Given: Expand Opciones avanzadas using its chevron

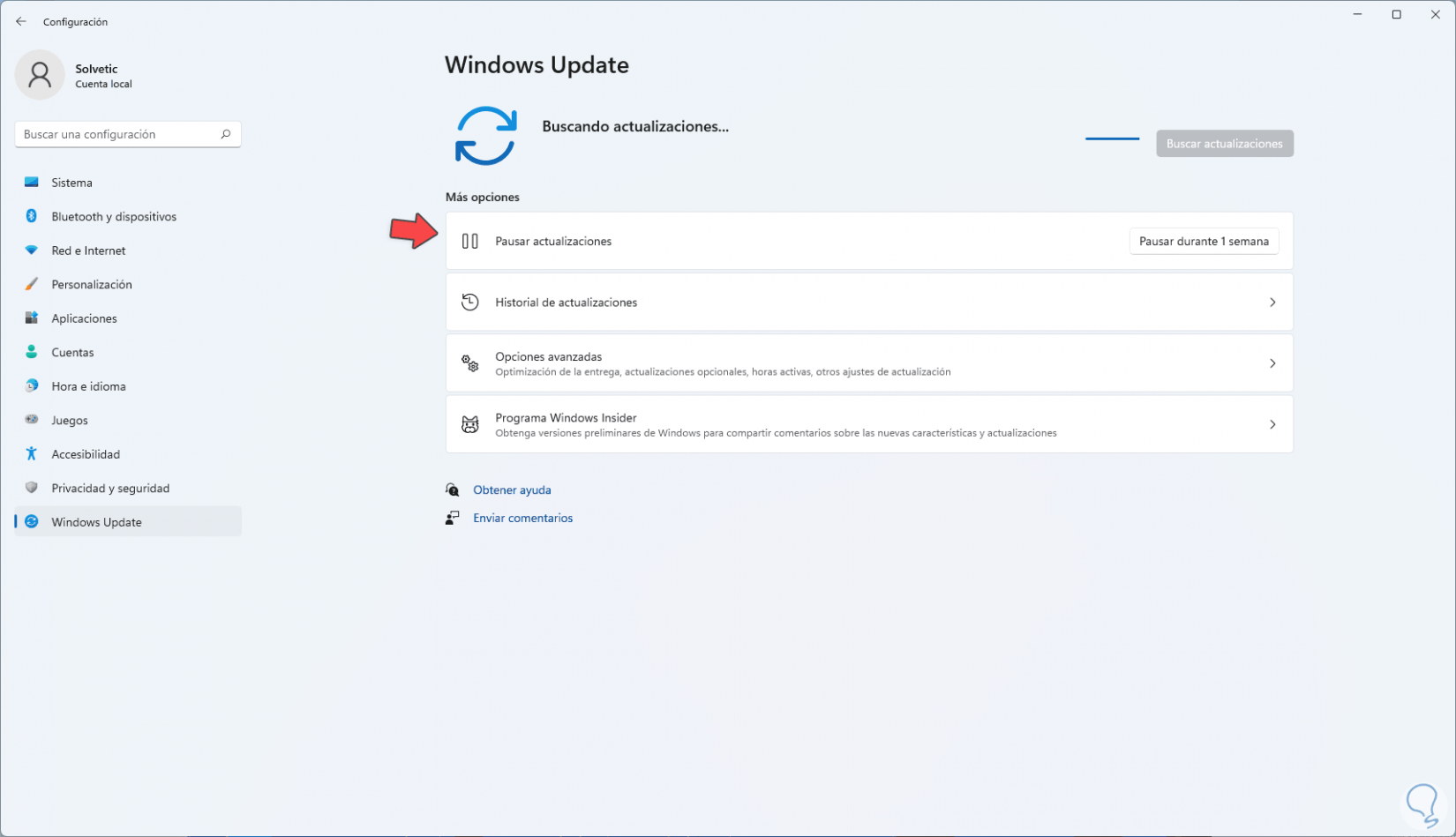Looking at the screenshot, I should (x=1272, y=363).
